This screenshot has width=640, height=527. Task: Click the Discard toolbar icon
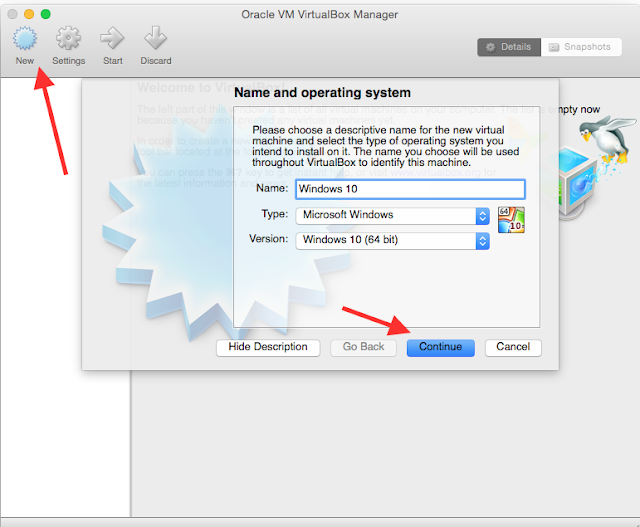(156, 38)
